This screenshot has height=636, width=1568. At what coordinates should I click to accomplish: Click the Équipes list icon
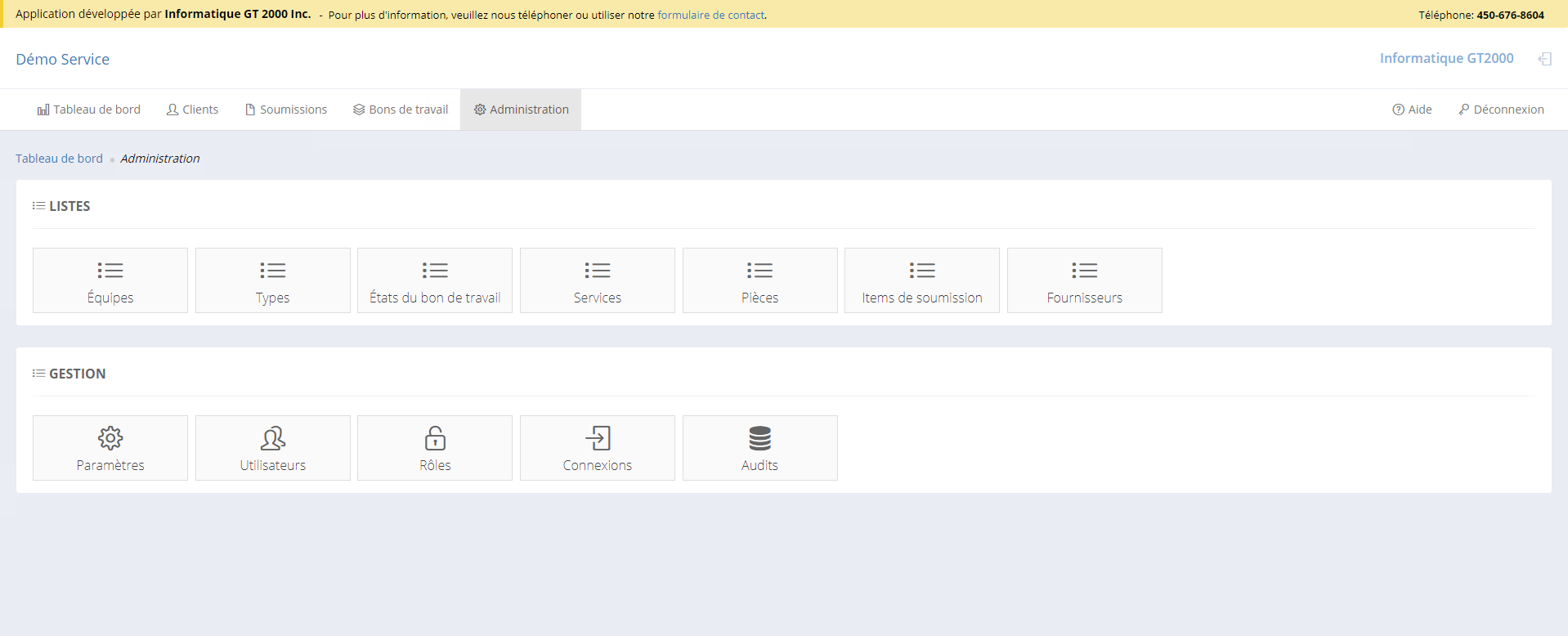click(110, 271)
